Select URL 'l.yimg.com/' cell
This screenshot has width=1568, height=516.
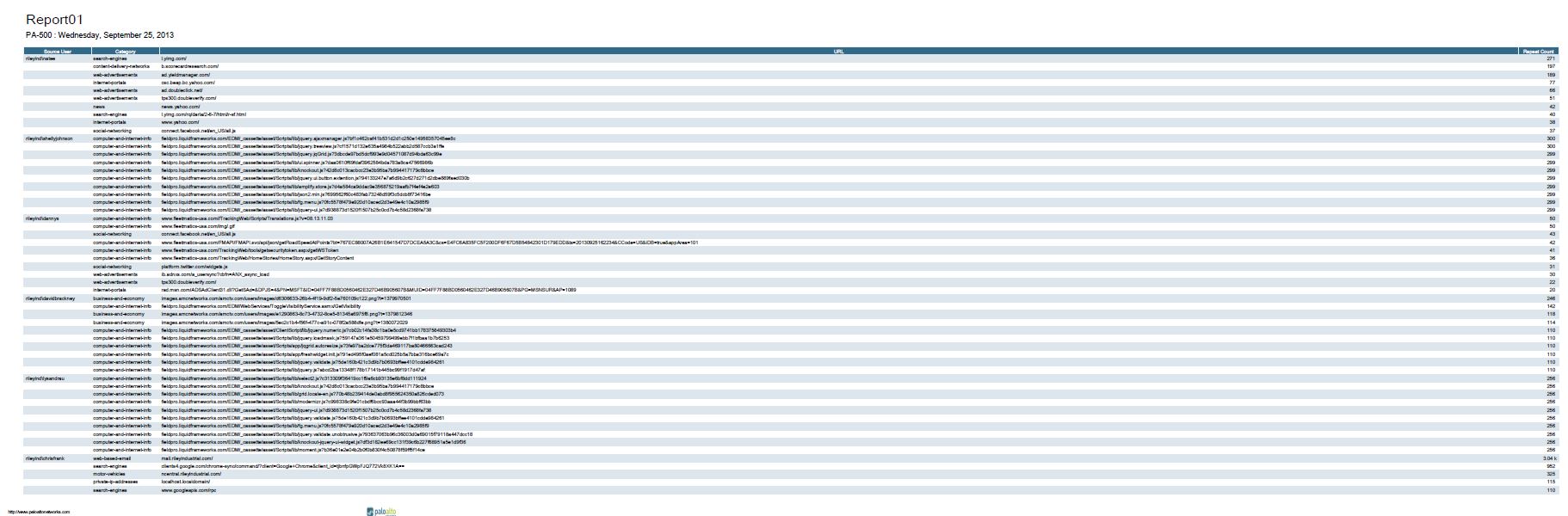pos(174,58)
